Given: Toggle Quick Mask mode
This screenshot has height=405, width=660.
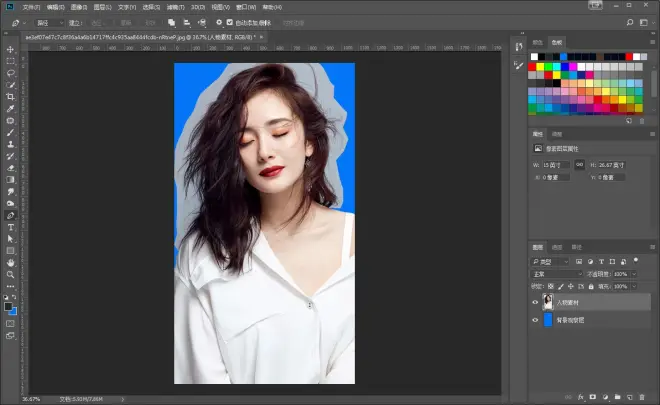Looking at the screenshot, I should pos(10,324).
